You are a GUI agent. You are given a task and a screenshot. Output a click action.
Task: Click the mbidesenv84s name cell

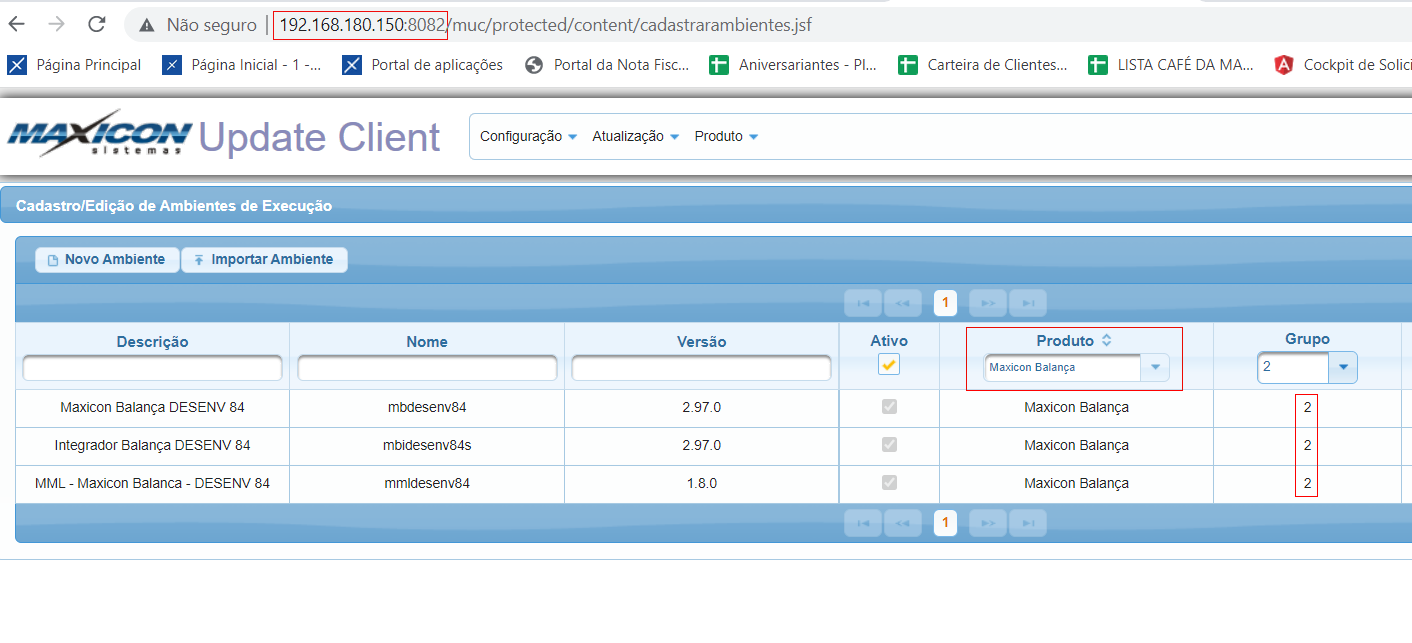pos(427,445)
